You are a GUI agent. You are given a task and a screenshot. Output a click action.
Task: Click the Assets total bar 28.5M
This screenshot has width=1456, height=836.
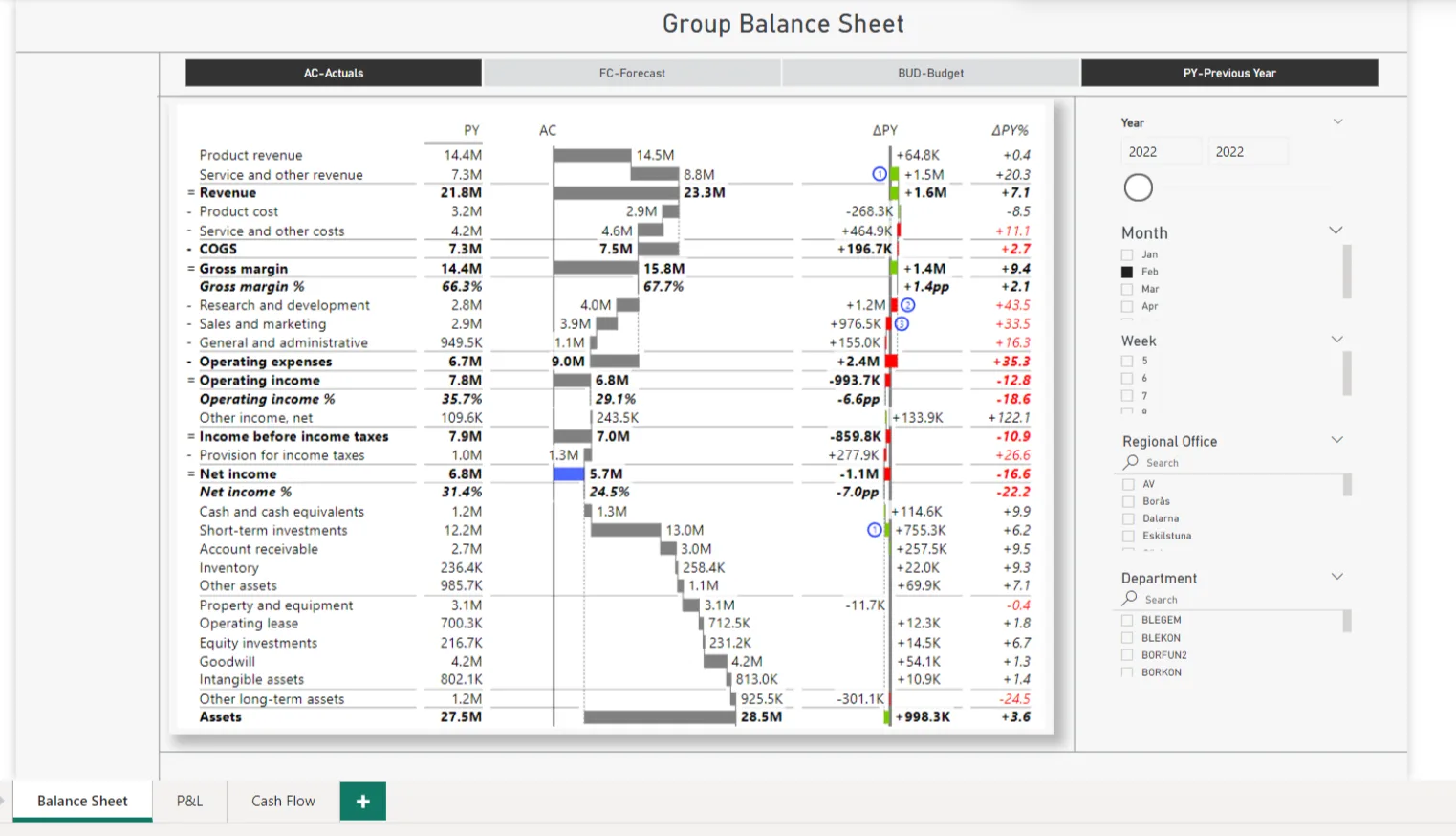tap(660, 716)
